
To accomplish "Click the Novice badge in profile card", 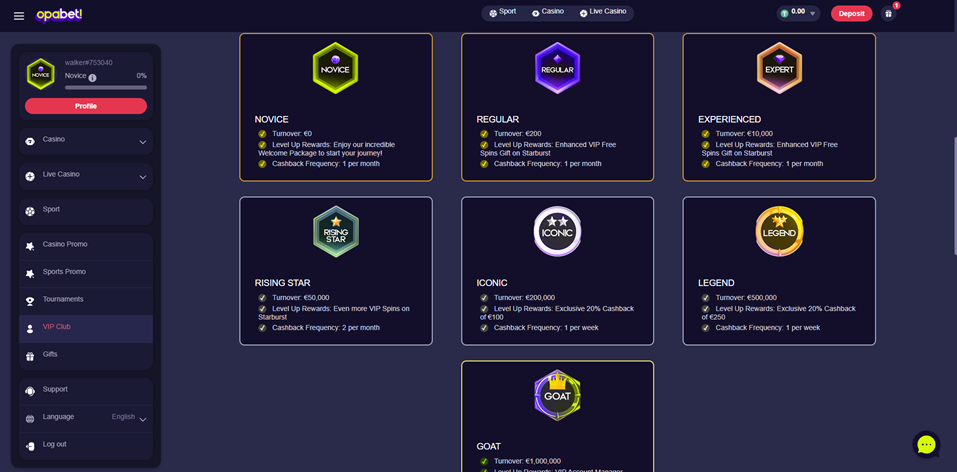I will click(x=41, y=74).
